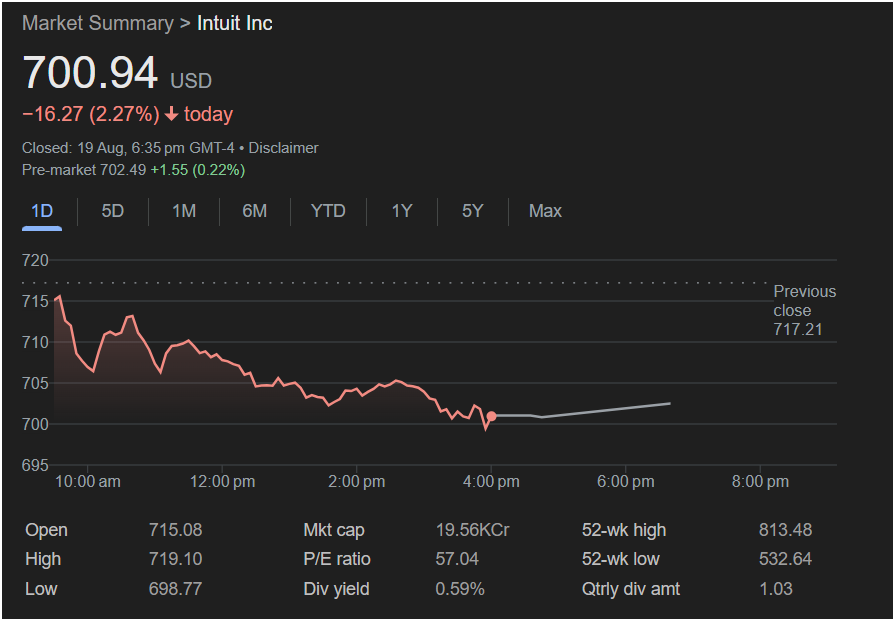Select the 1D time range tab
Screen dimensions: 895x621
[42, 211]
